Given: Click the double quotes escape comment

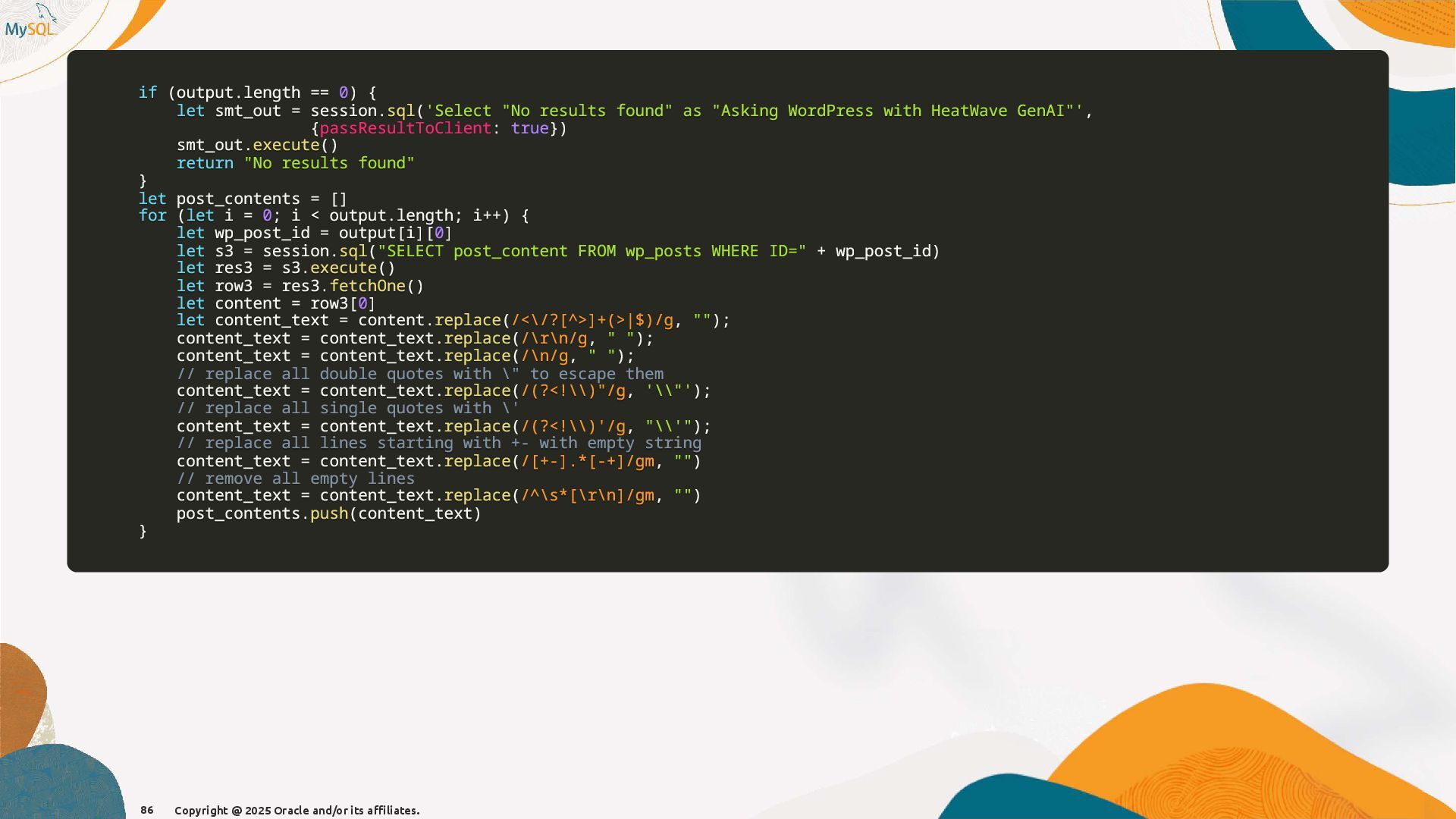Looking at the screenshot, I should (x=419, y=374).
